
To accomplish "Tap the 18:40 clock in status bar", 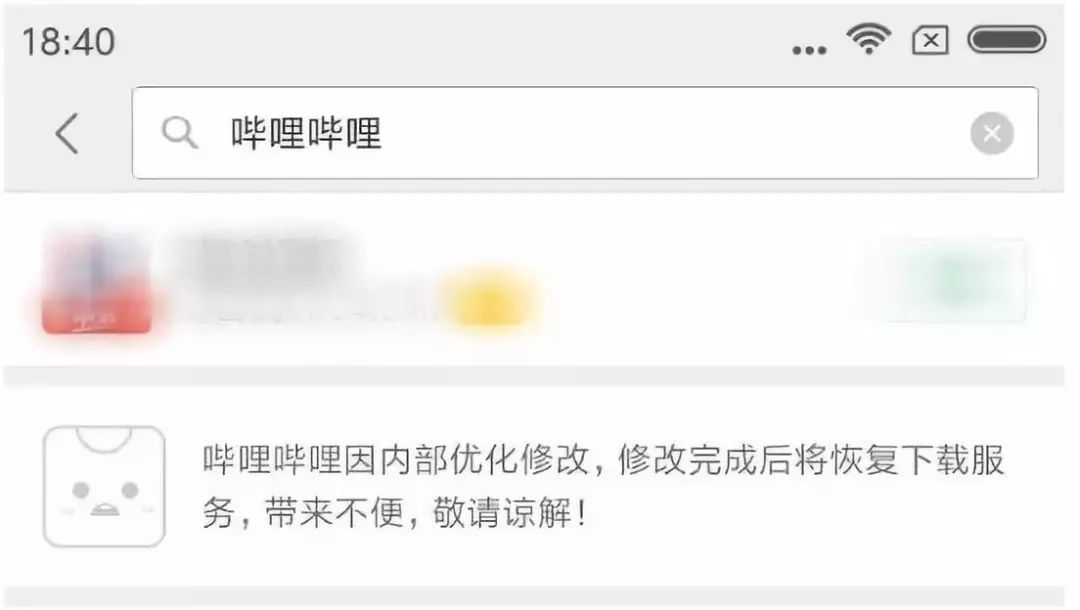I will pyautogui.click(x=68, y=42).
